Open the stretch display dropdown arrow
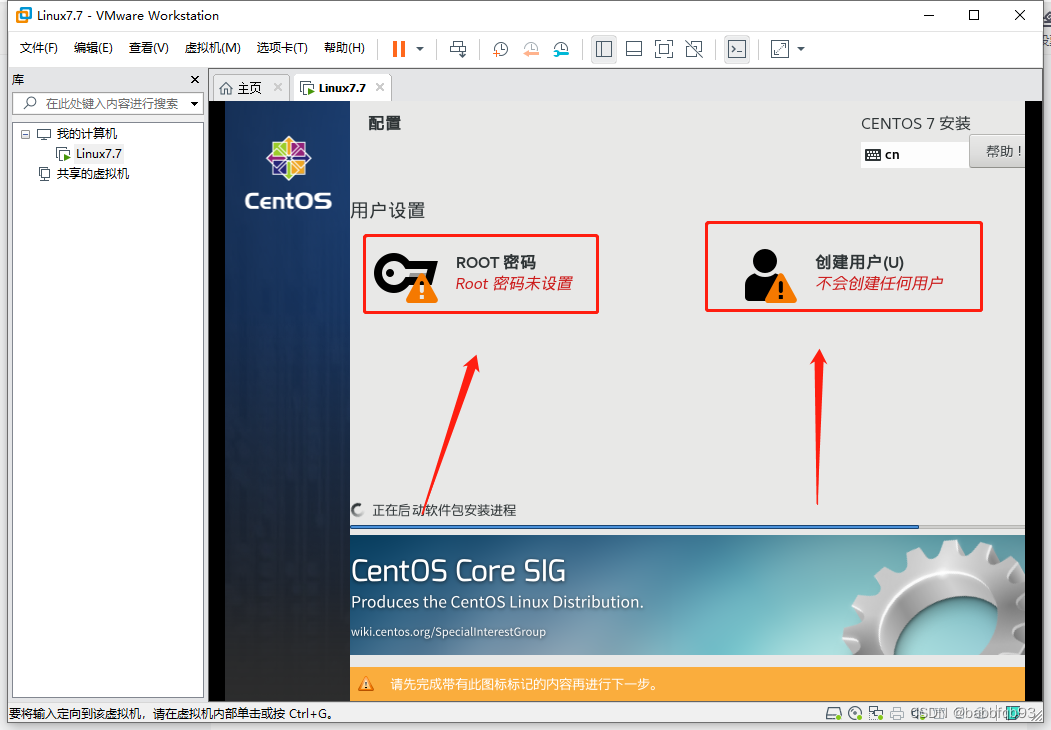The image size is (1051, 730). (801, 49)
